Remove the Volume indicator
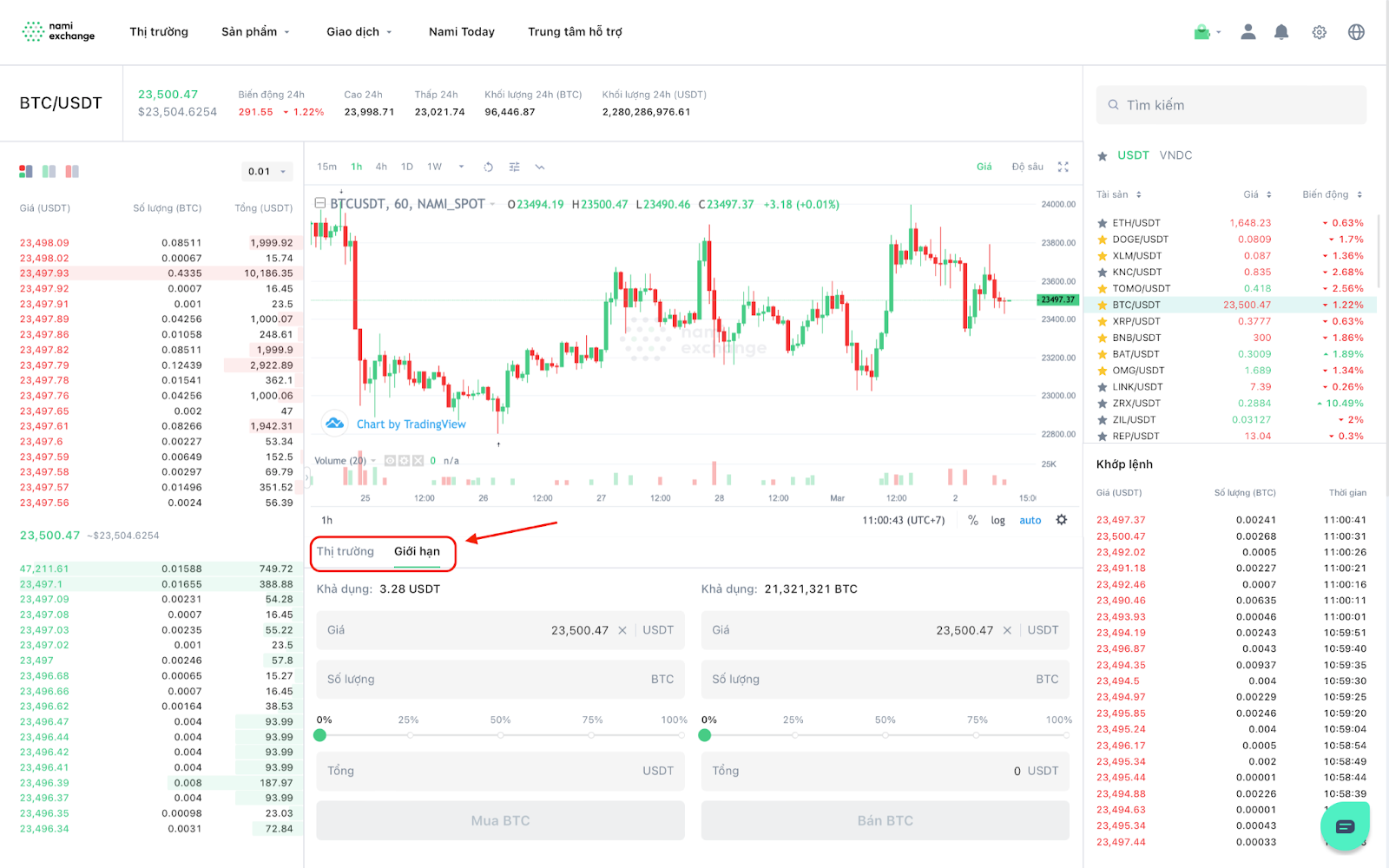The width and height of the screenshot is (1389, 868). click(418, 461)
